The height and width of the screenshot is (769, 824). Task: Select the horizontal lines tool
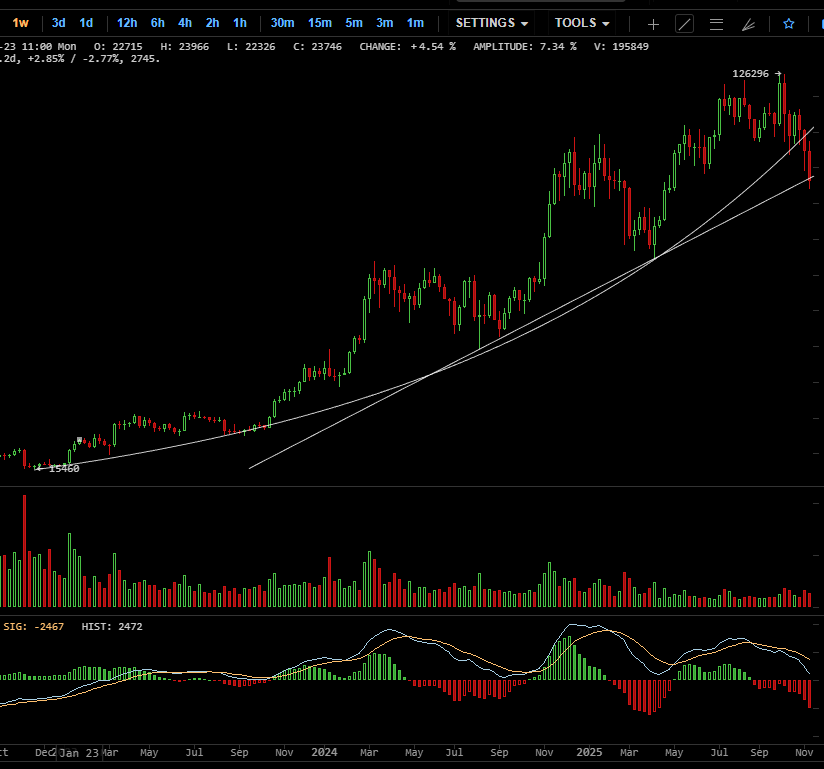[x=716, y=23]
